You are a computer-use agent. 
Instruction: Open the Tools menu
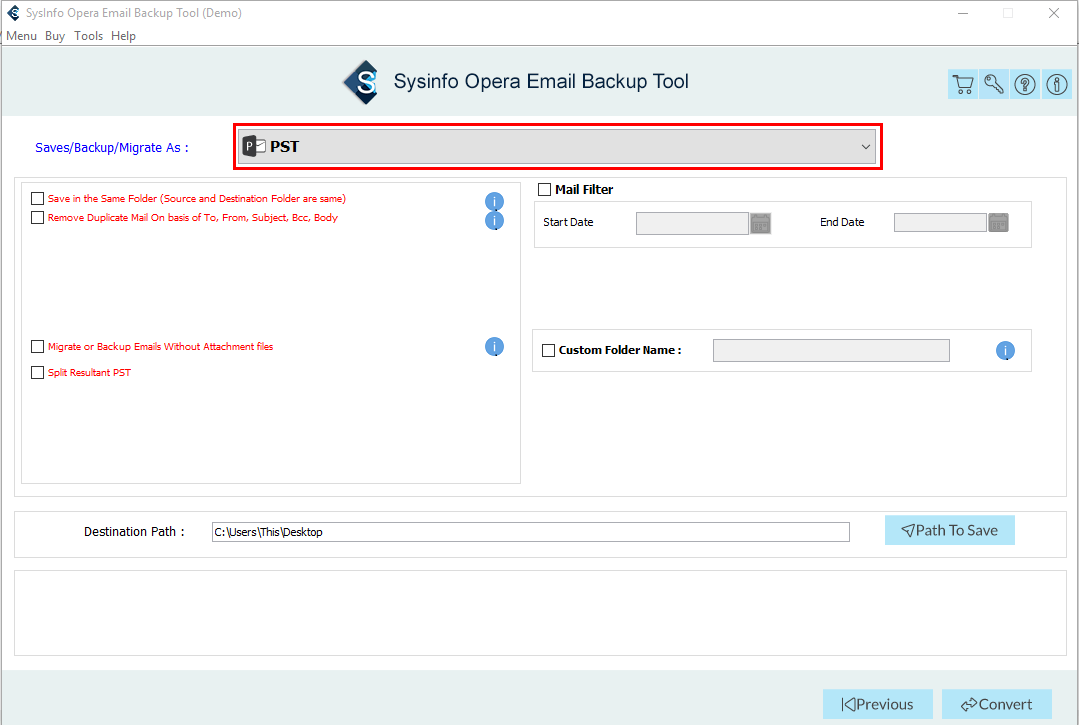89,36
